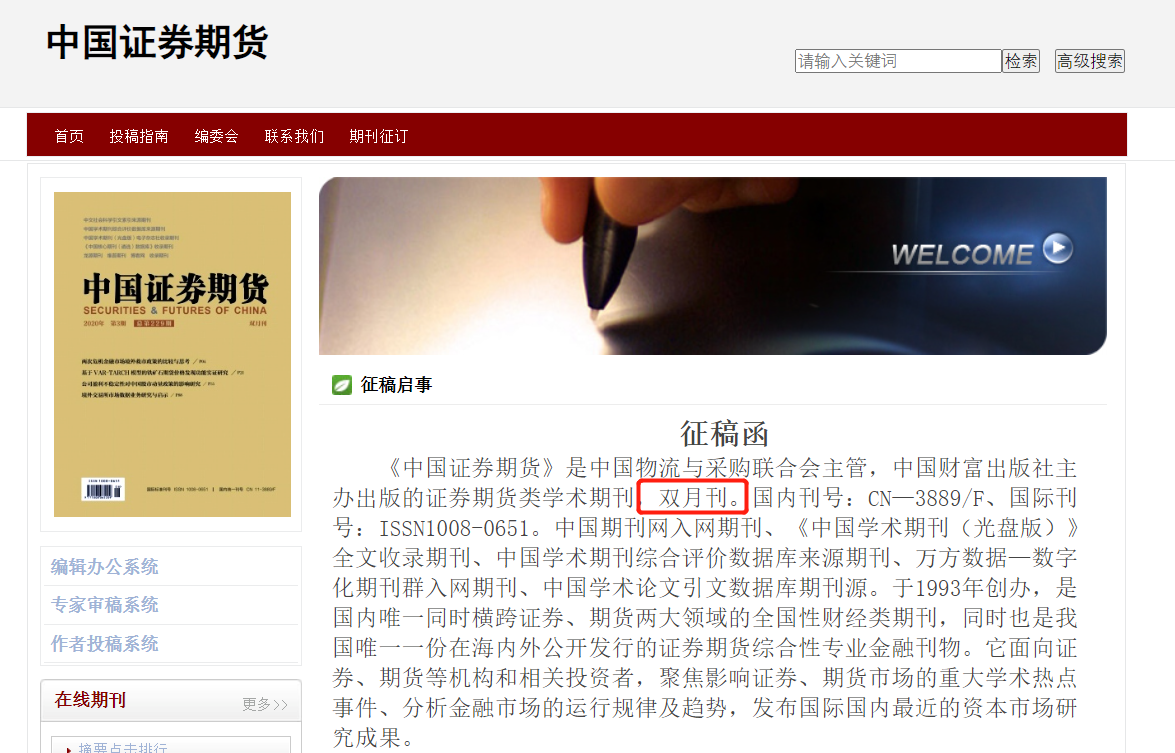Focus the 请输入关键词 search field

pos(898,61)
